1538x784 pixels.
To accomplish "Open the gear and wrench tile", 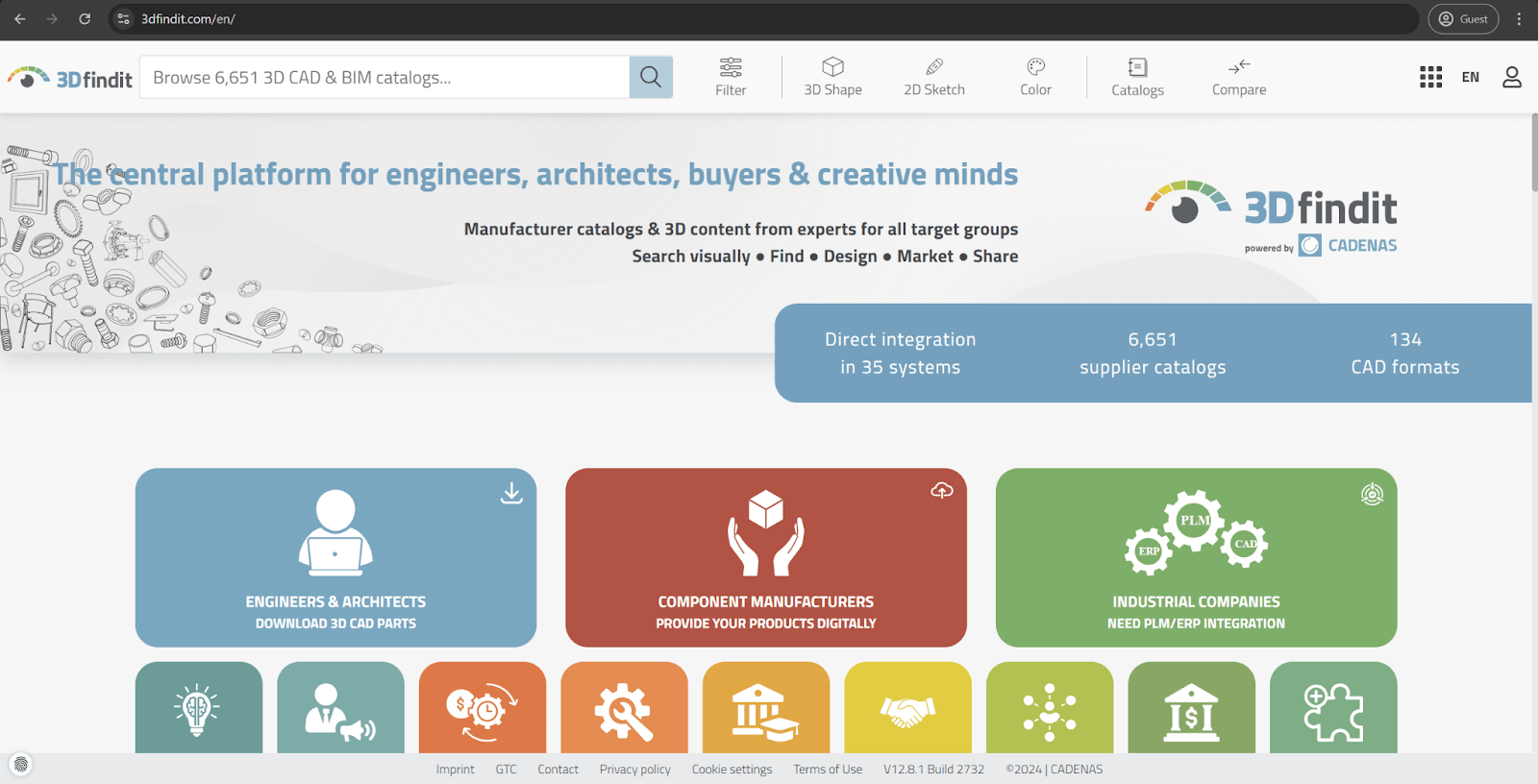I will click(624, 708).
